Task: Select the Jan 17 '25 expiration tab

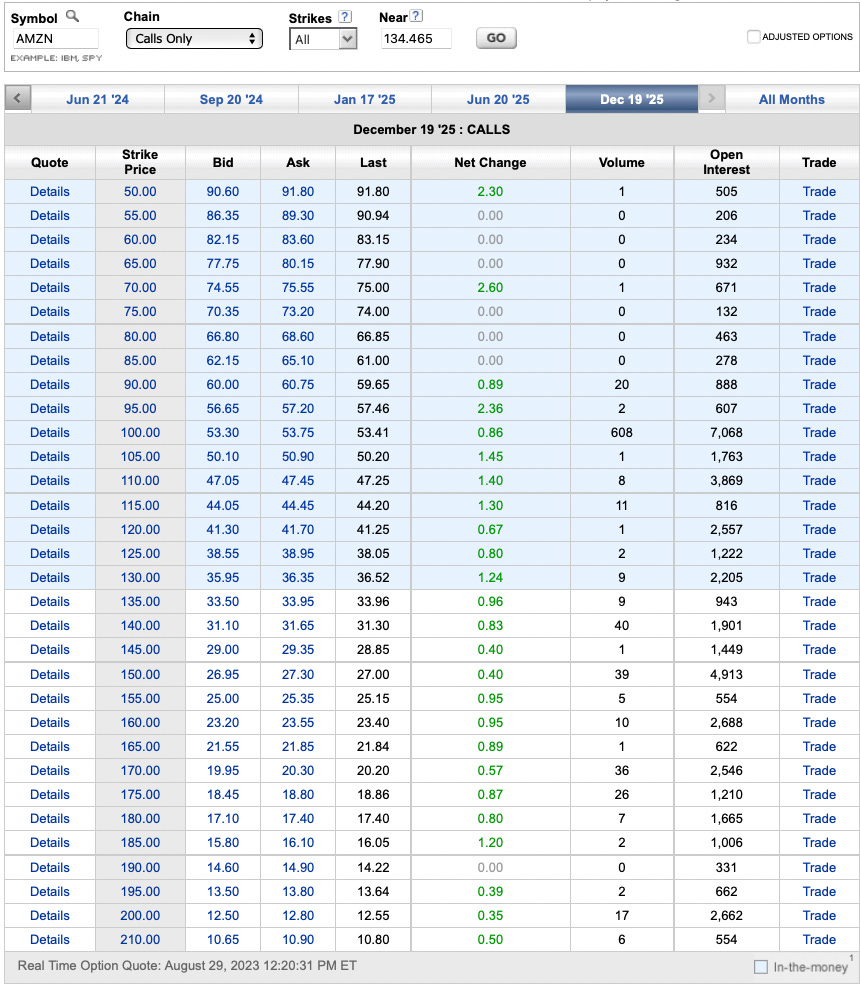Action: 364,99
